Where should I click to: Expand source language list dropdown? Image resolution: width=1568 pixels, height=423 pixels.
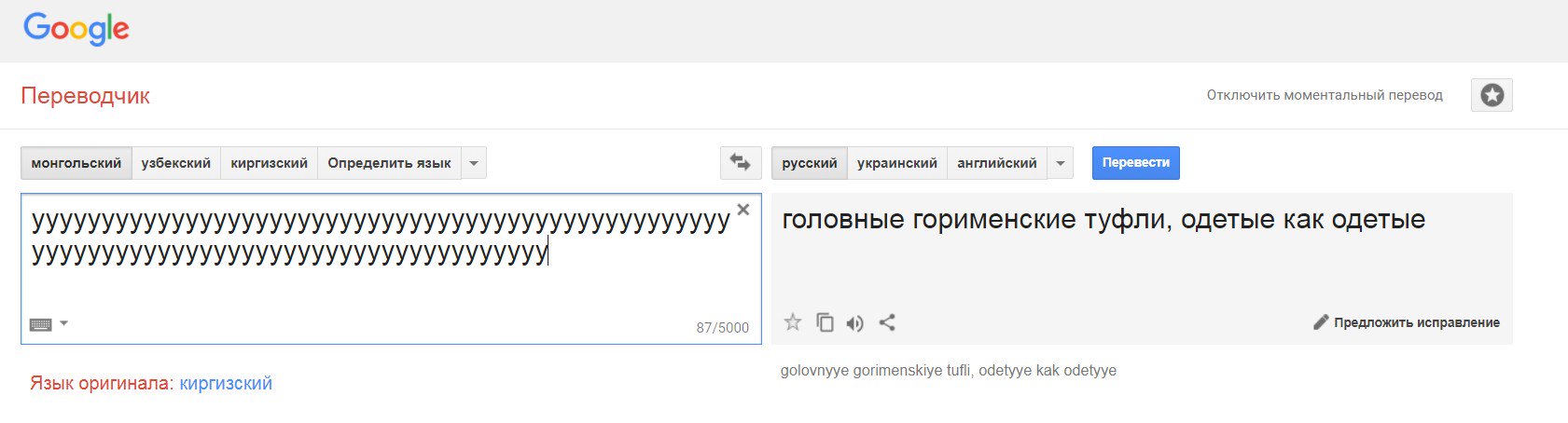click(474, 163)
